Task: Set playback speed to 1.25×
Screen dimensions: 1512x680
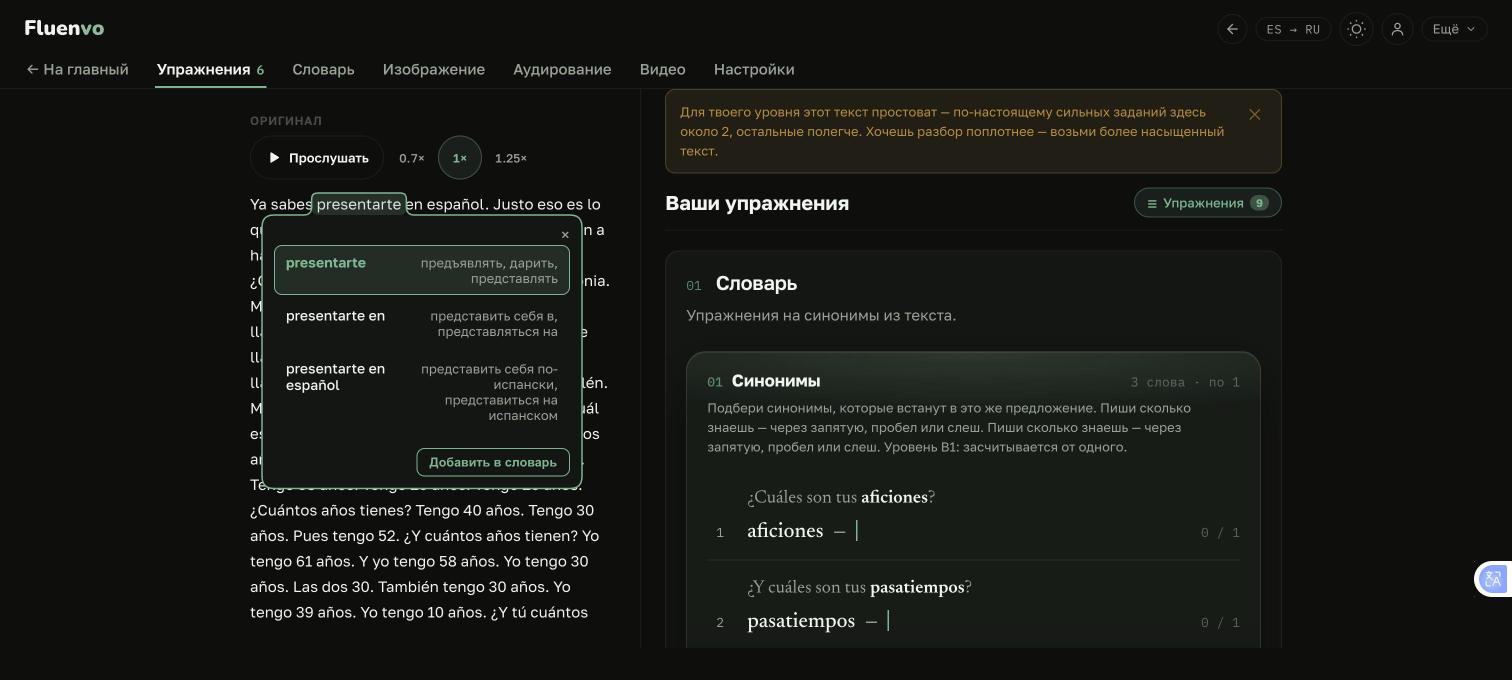Action: click(x=510, y=158)
